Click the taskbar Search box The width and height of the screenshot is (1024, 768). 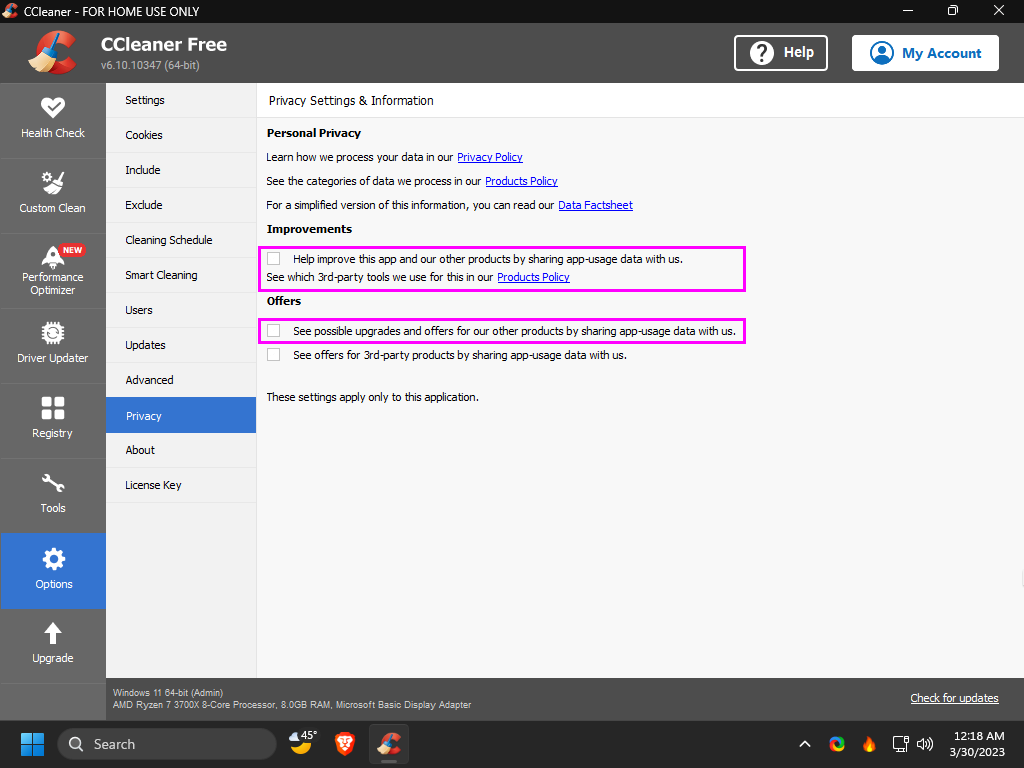(167, 744)
